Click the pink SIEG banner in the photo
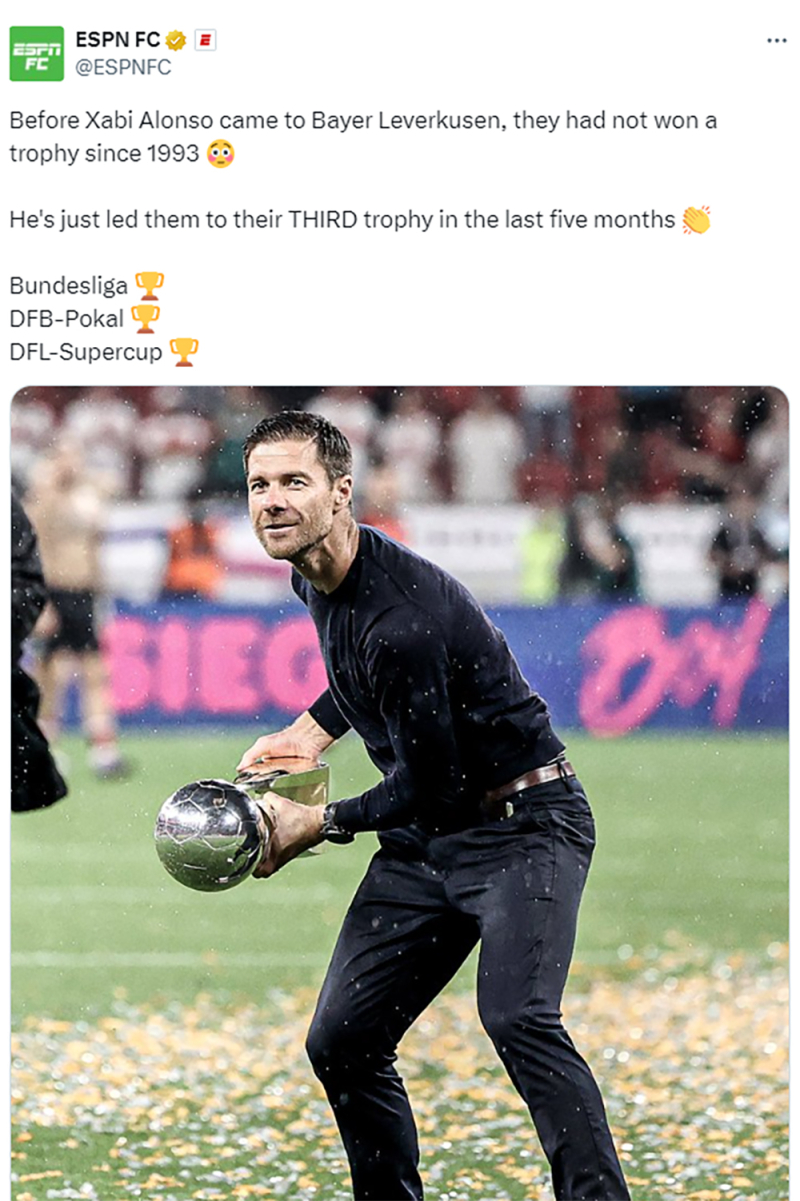This screenshot has width=800, height=1201. point(214,662)
